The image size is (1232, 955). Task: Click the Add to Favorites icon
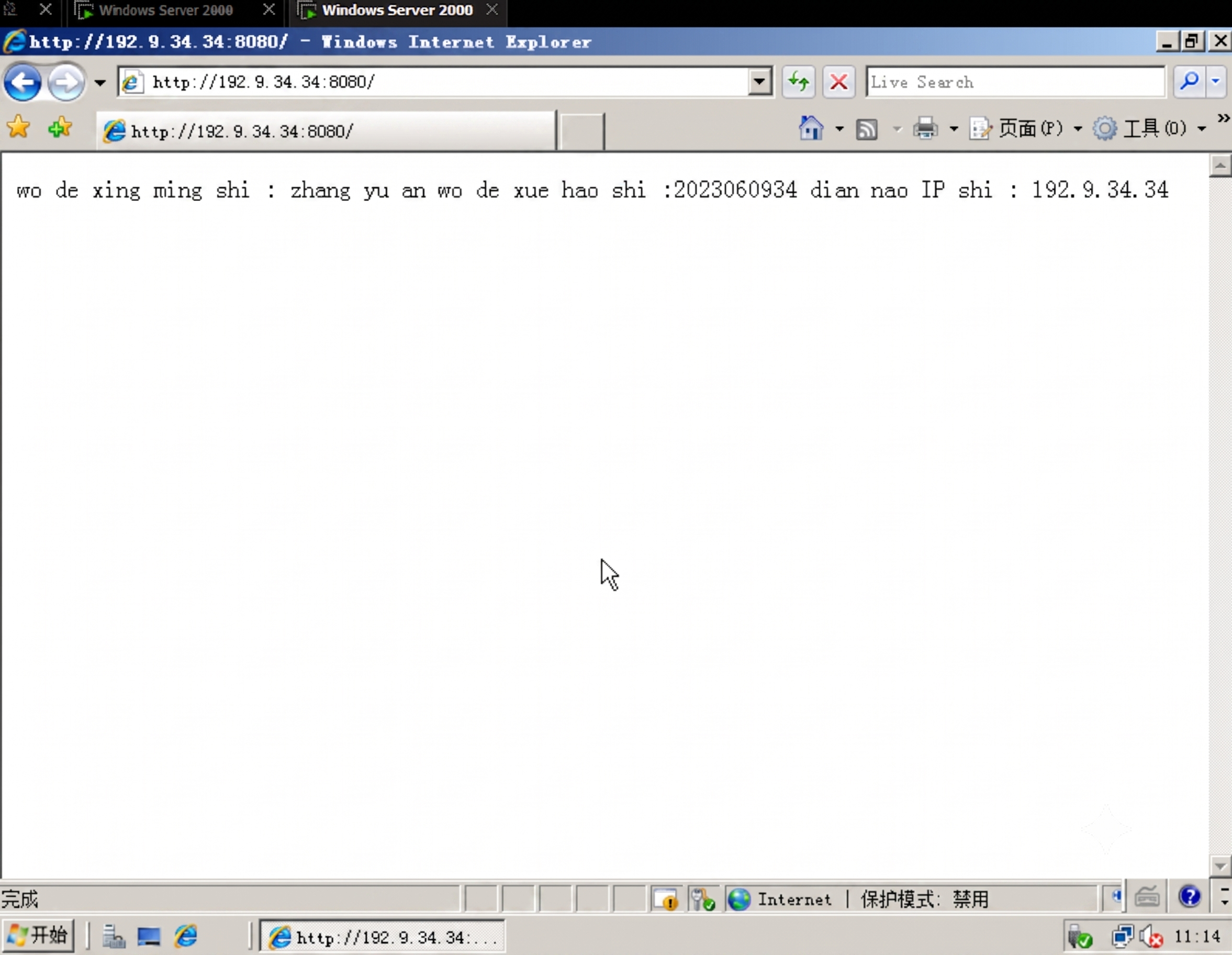(60, 128)
